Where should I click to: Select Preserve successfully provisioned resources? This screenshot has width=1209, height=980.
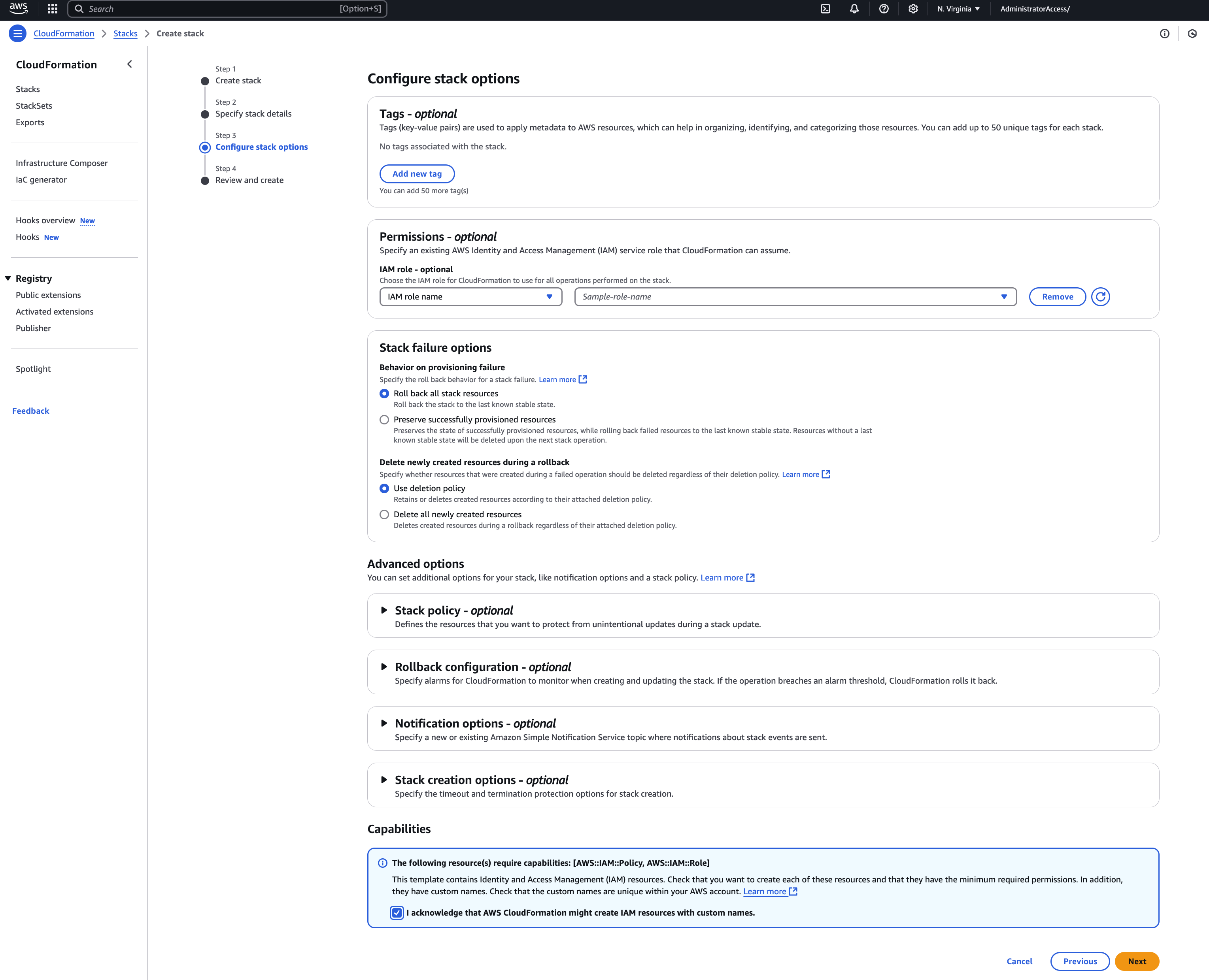pos(384,419)
